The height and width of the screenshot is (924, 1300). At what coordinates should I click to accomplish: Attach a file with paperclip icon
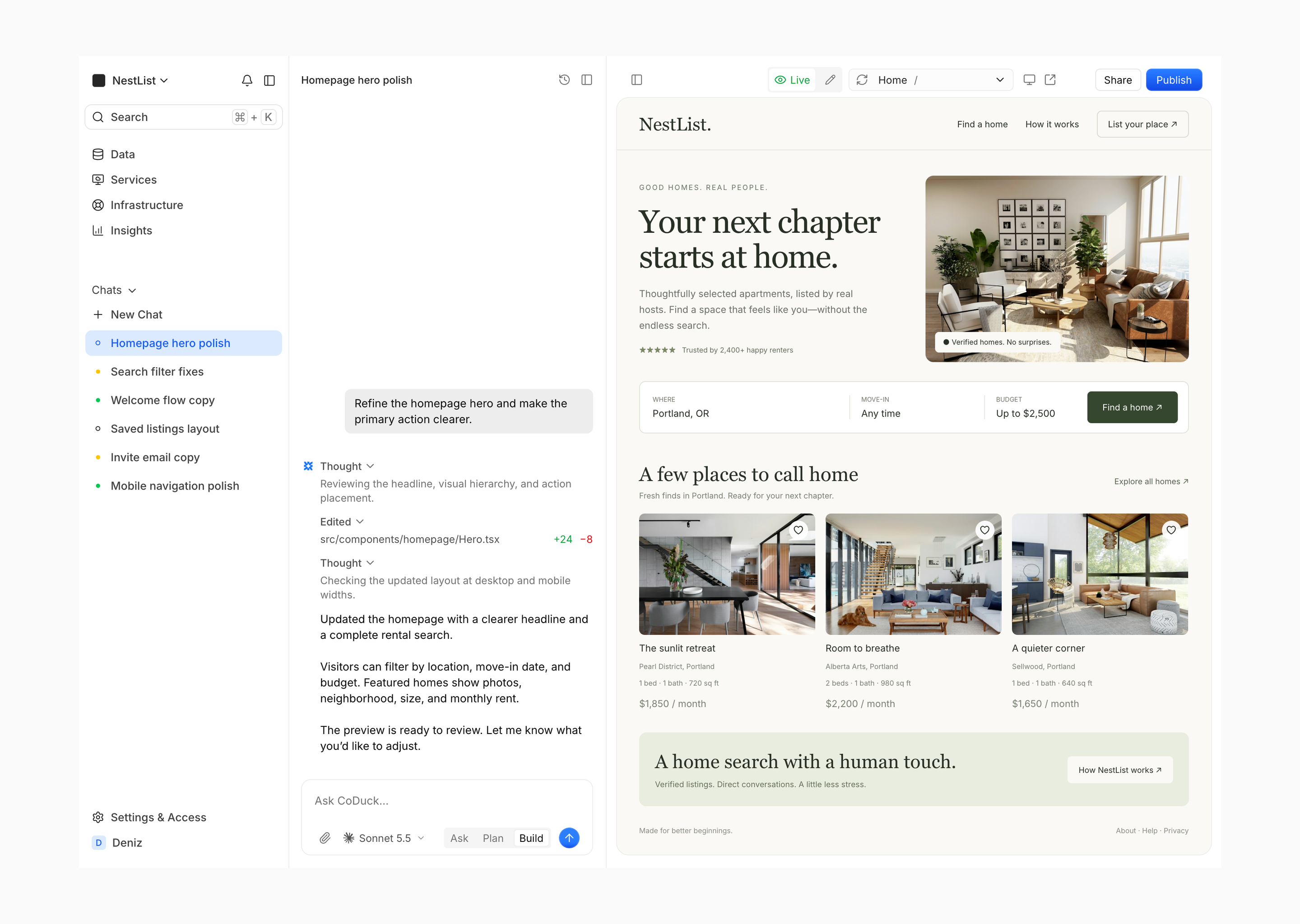(x=325, y=837)
